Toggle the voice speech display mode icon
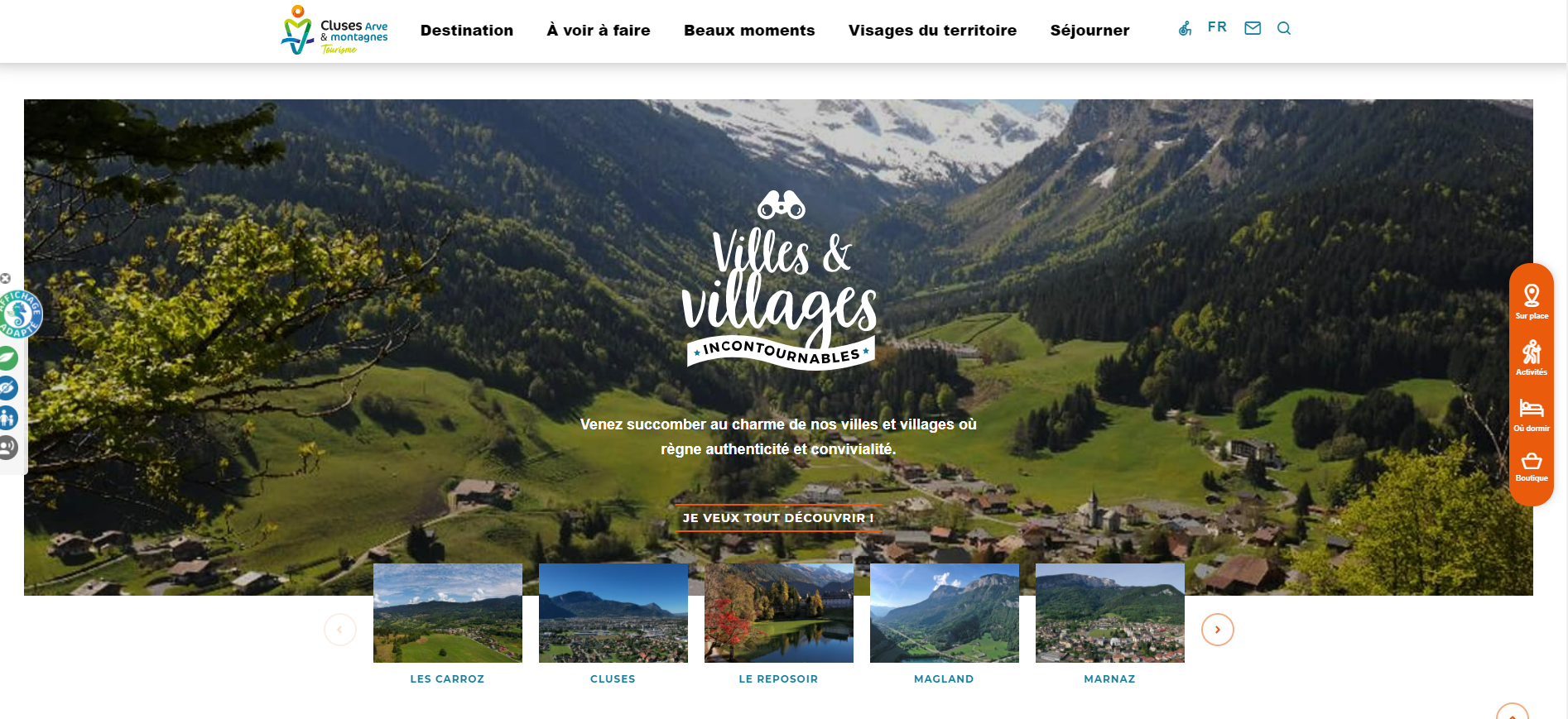1568x719 pixels. (7, 448)
